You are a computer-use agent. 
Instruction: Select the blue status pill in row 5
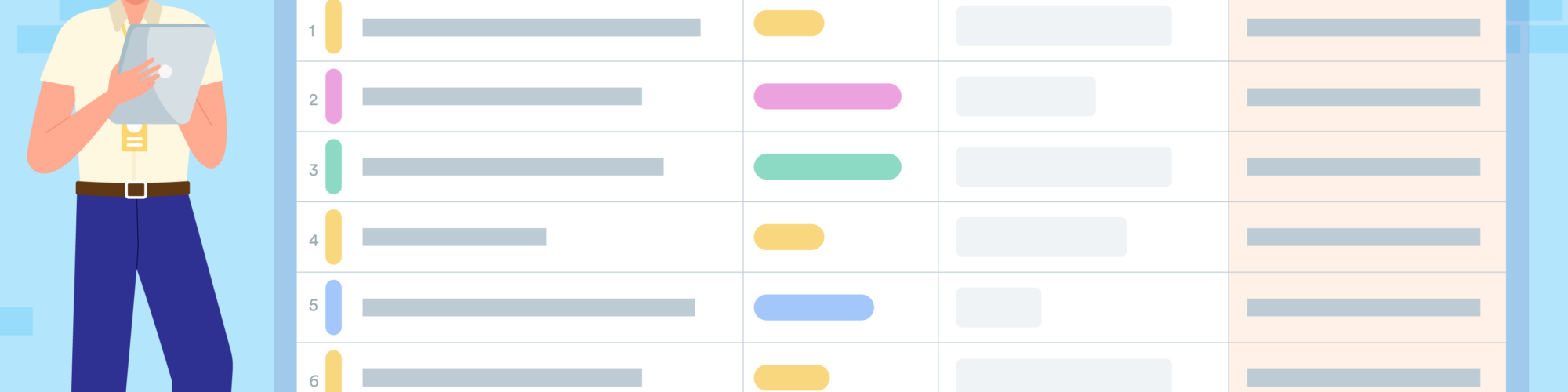(814, 307)
